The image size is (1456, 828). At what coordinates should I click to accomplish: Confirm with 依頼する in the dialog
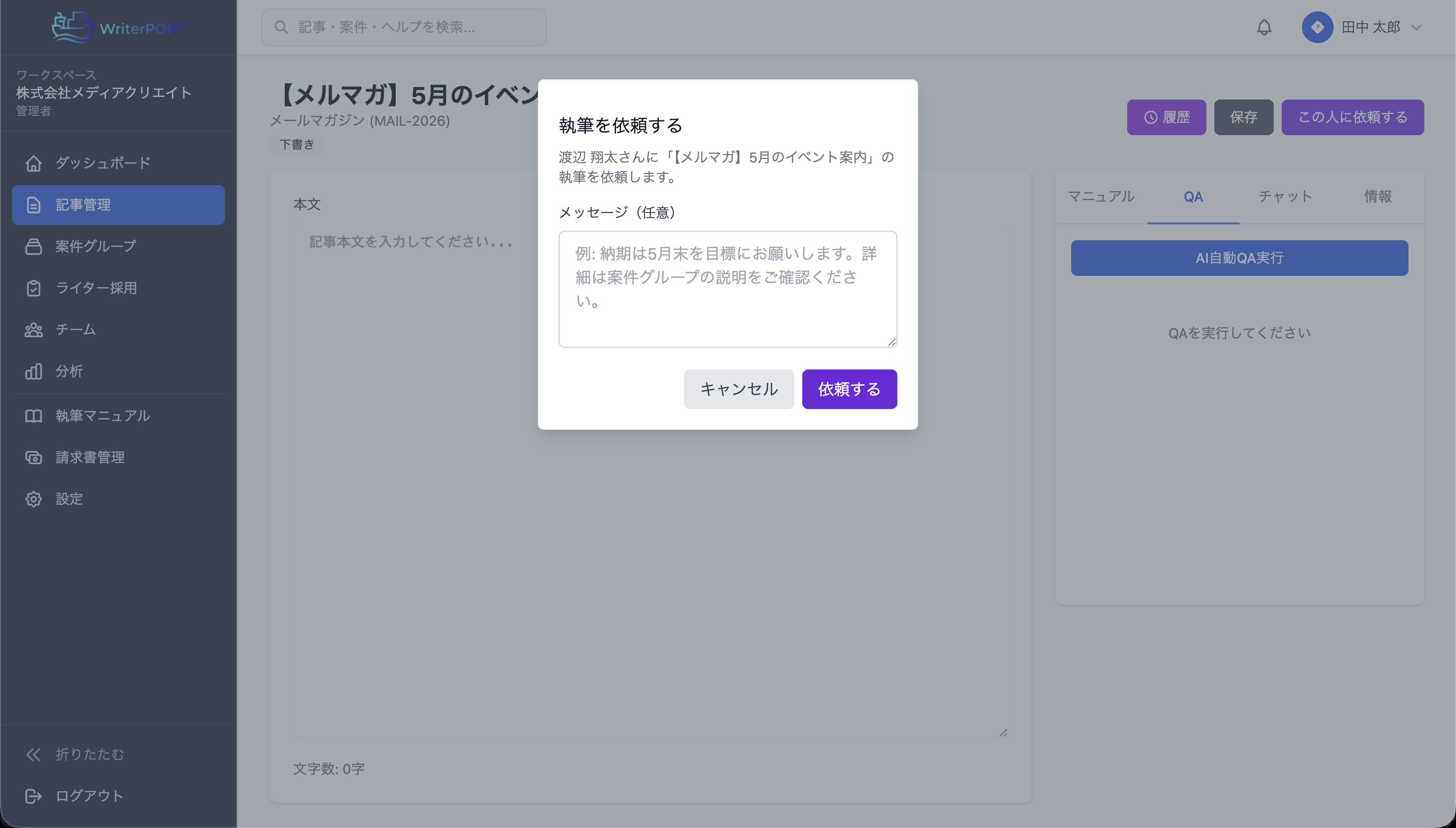[x=849, y=389]
